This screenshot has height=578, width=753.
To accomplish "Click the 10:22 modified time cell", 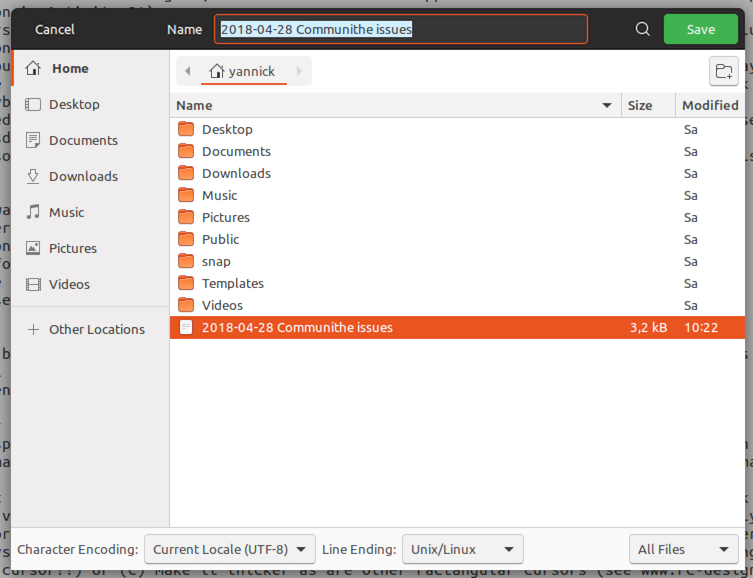I will coord(701,327).
